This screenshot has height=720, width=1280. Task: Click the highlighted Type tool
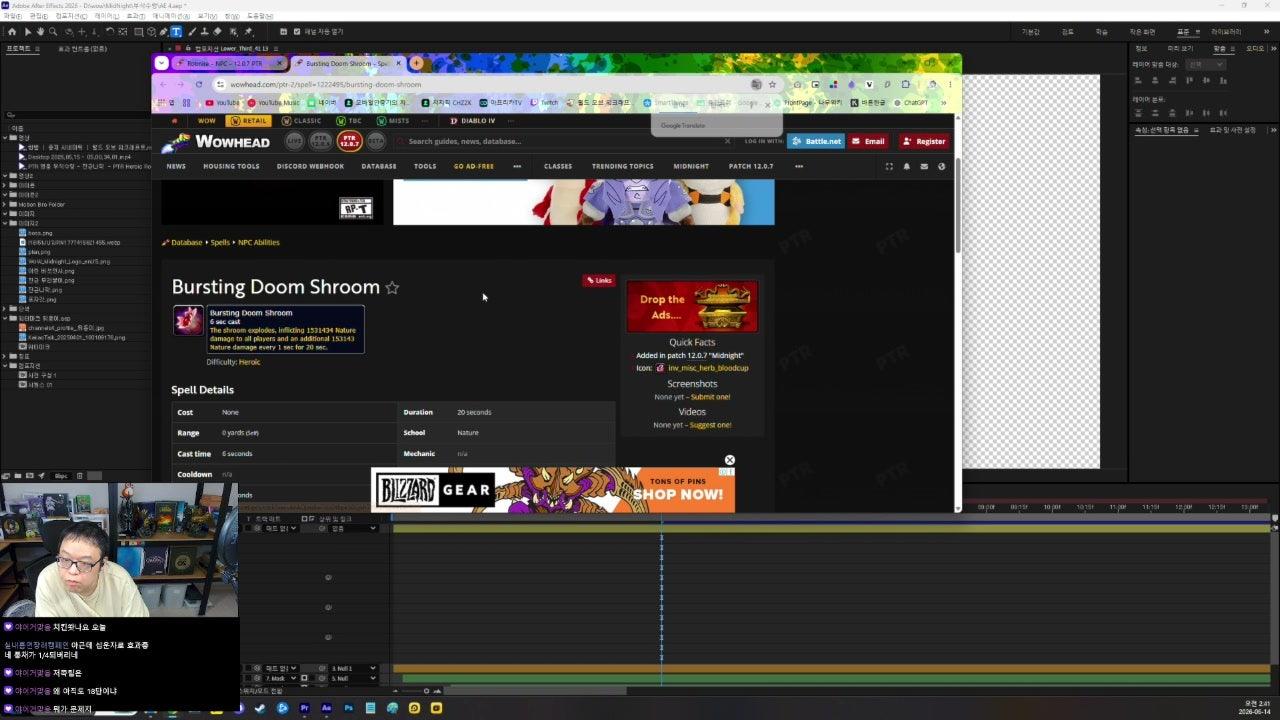click(176, 31)
